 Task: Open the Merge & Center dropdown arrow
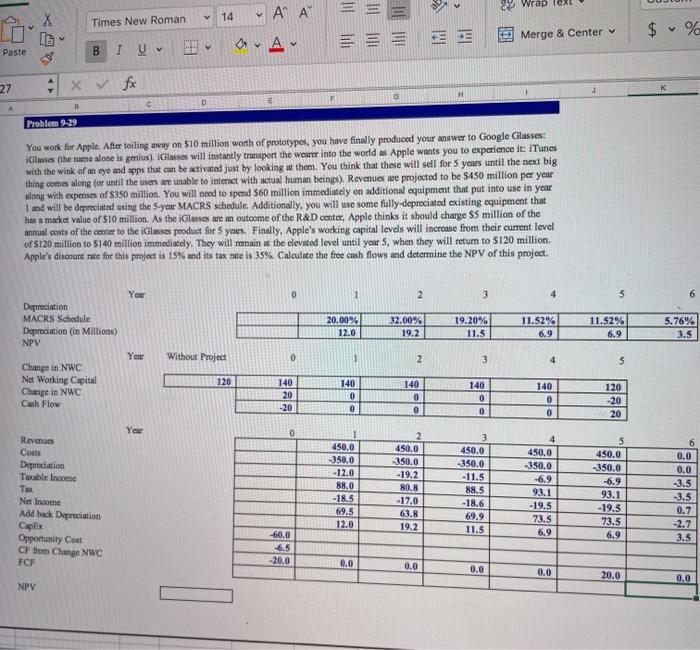pos(612,31)
